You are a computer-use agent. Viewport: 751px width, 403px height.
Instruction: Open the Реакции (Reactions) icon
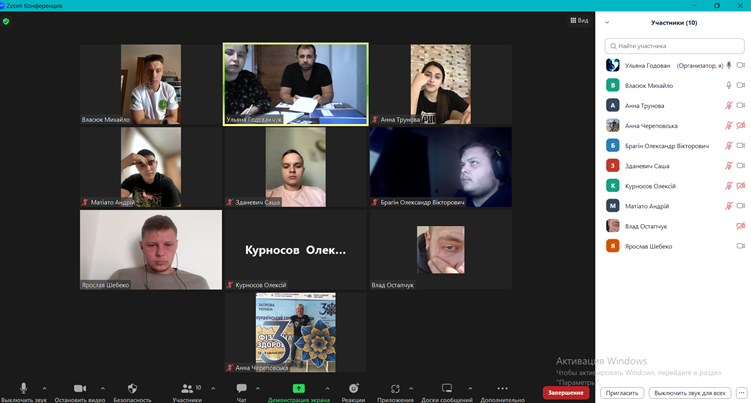tap(353, 388)
